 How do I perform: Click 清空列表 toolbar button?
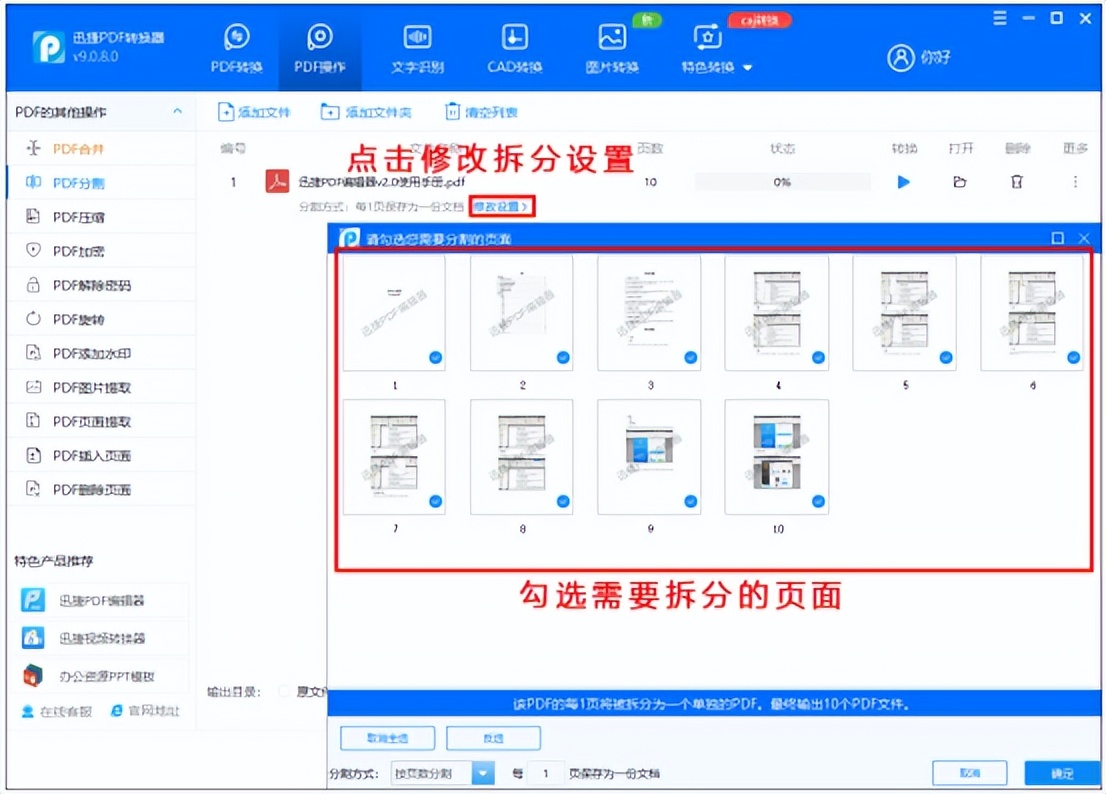(x=482, y=112)
